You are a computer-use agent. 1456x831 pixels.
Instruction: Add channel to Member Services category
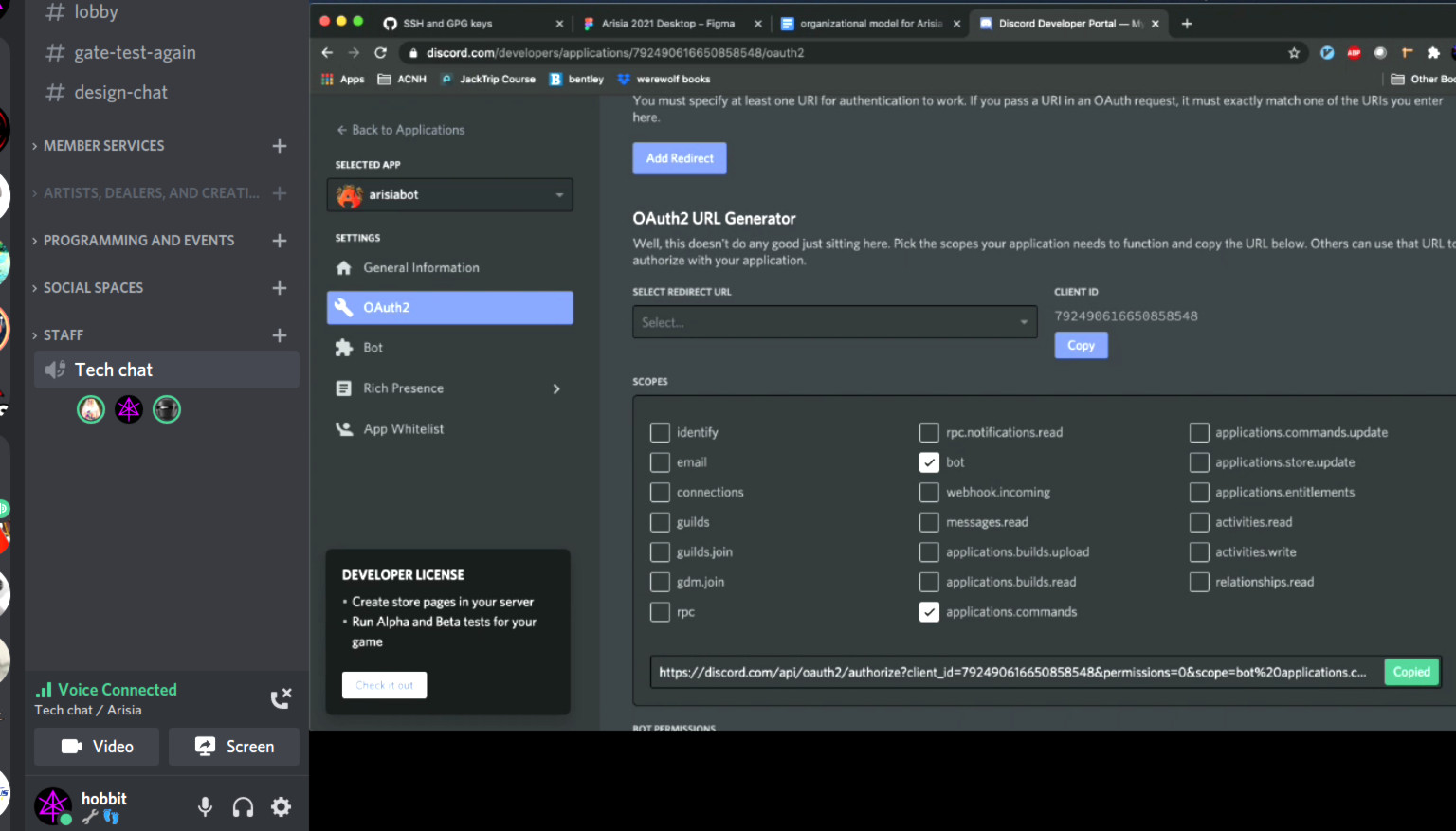[280, 146]
